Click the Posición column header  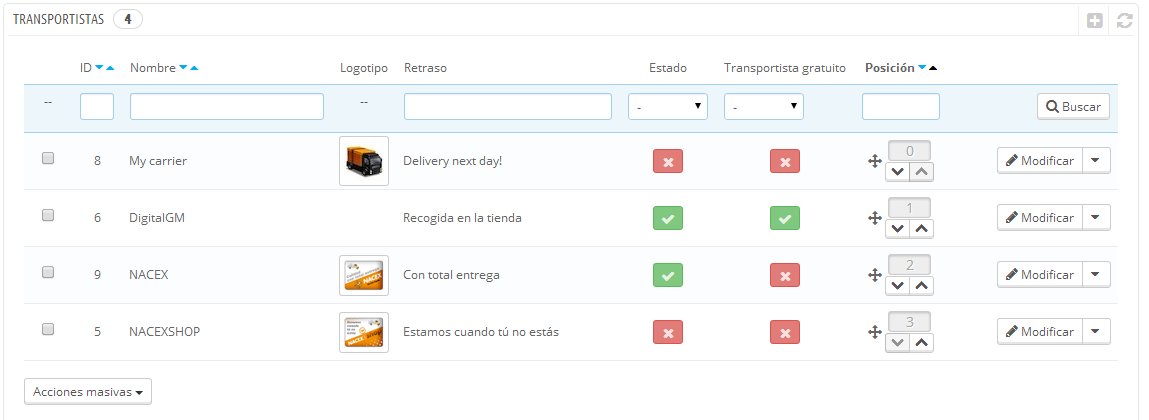[x=890, y=67]
